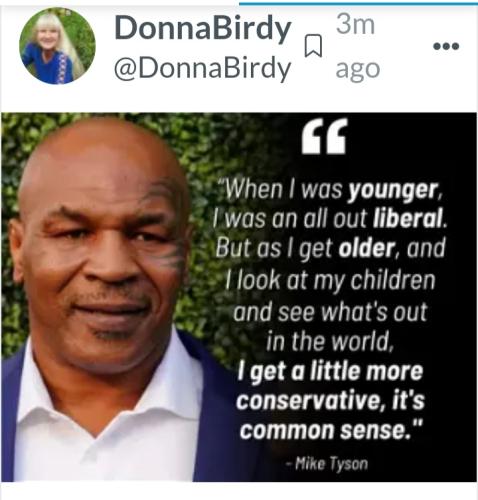The width and height of the screenshot is (478, 500).
Task: Click the blue loading bar at top
Action: click(x=358, y=4)
